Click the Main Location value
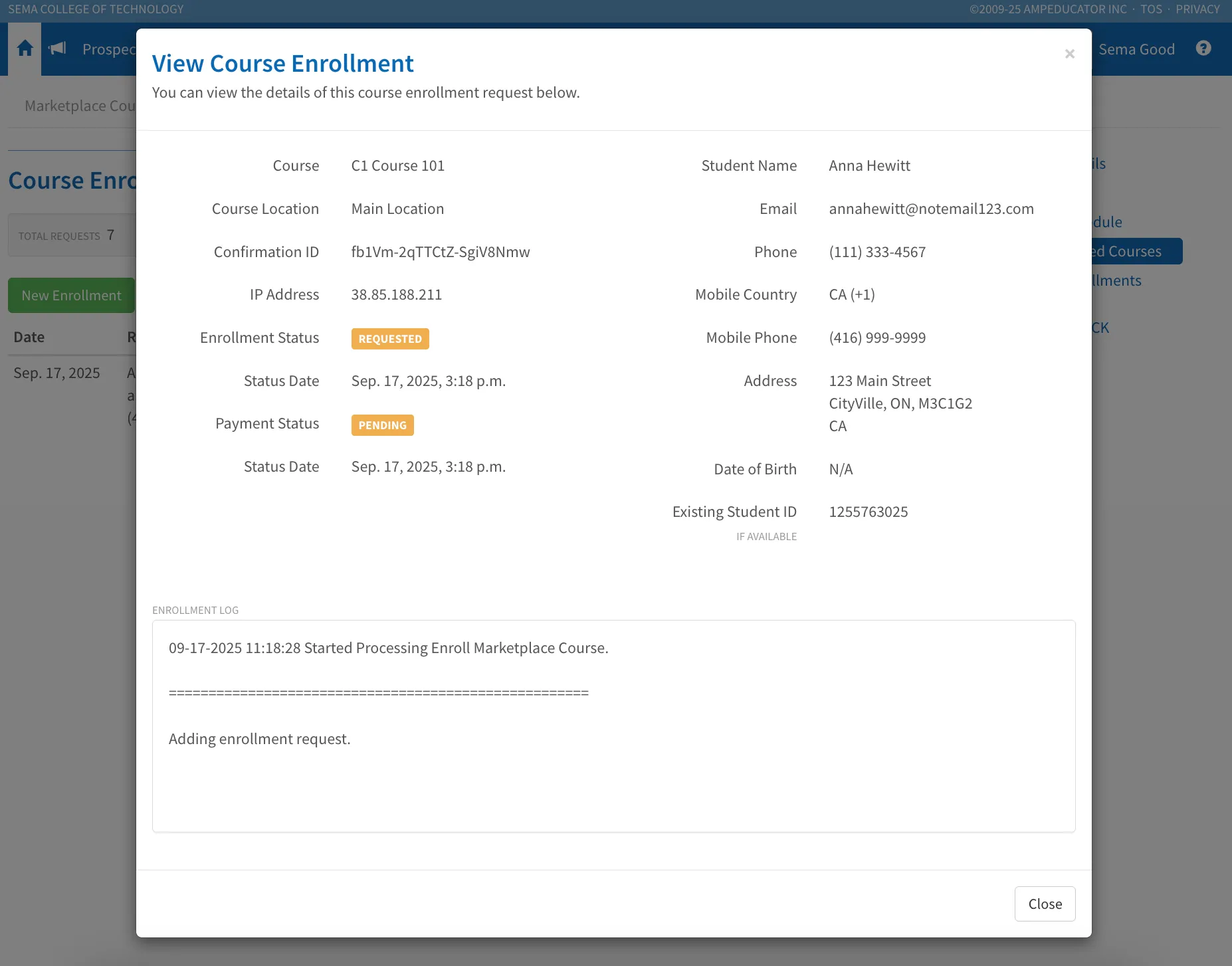The image size is (1232, 966). click(397, 209)
